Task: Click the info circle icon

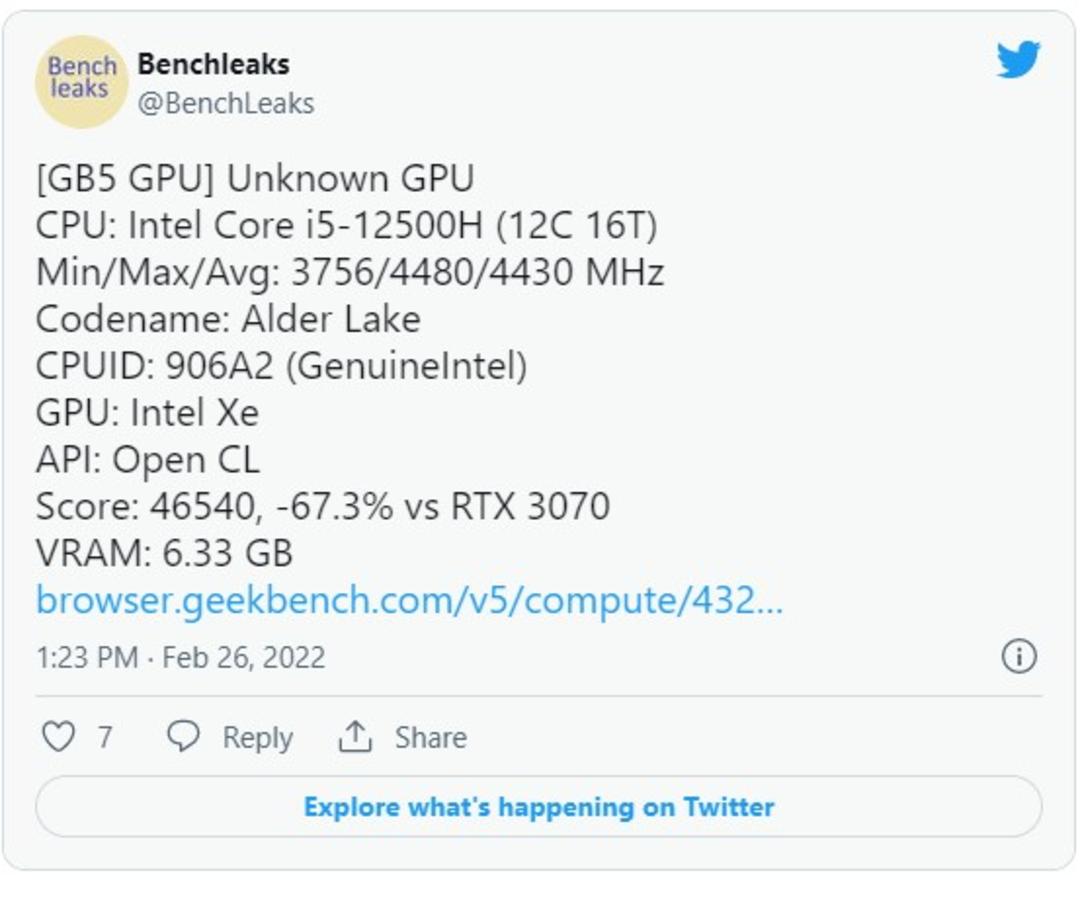Action: [1019, 656]
